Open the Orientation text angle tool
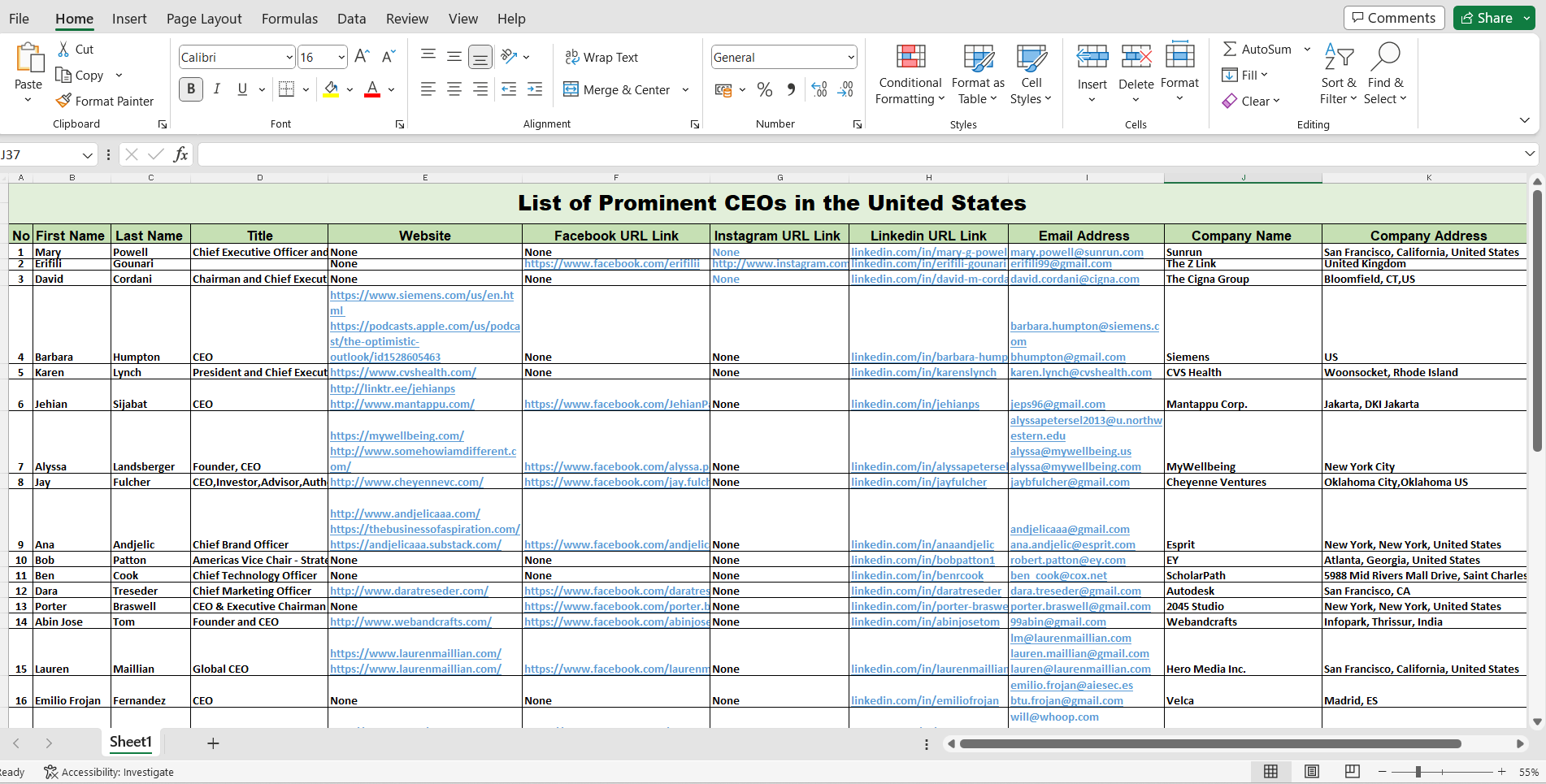The height and width of the screenshot is (784, 1546). (510, 56)
